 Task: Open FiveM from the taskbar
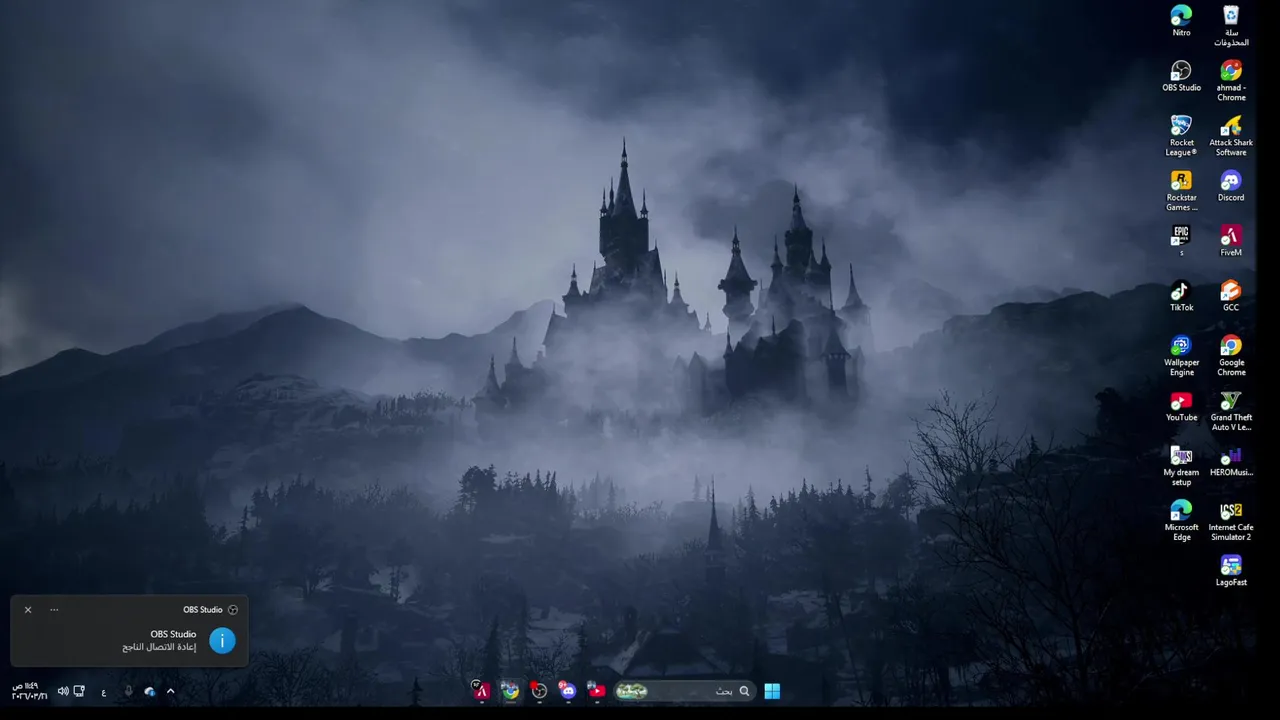[481, 691]
